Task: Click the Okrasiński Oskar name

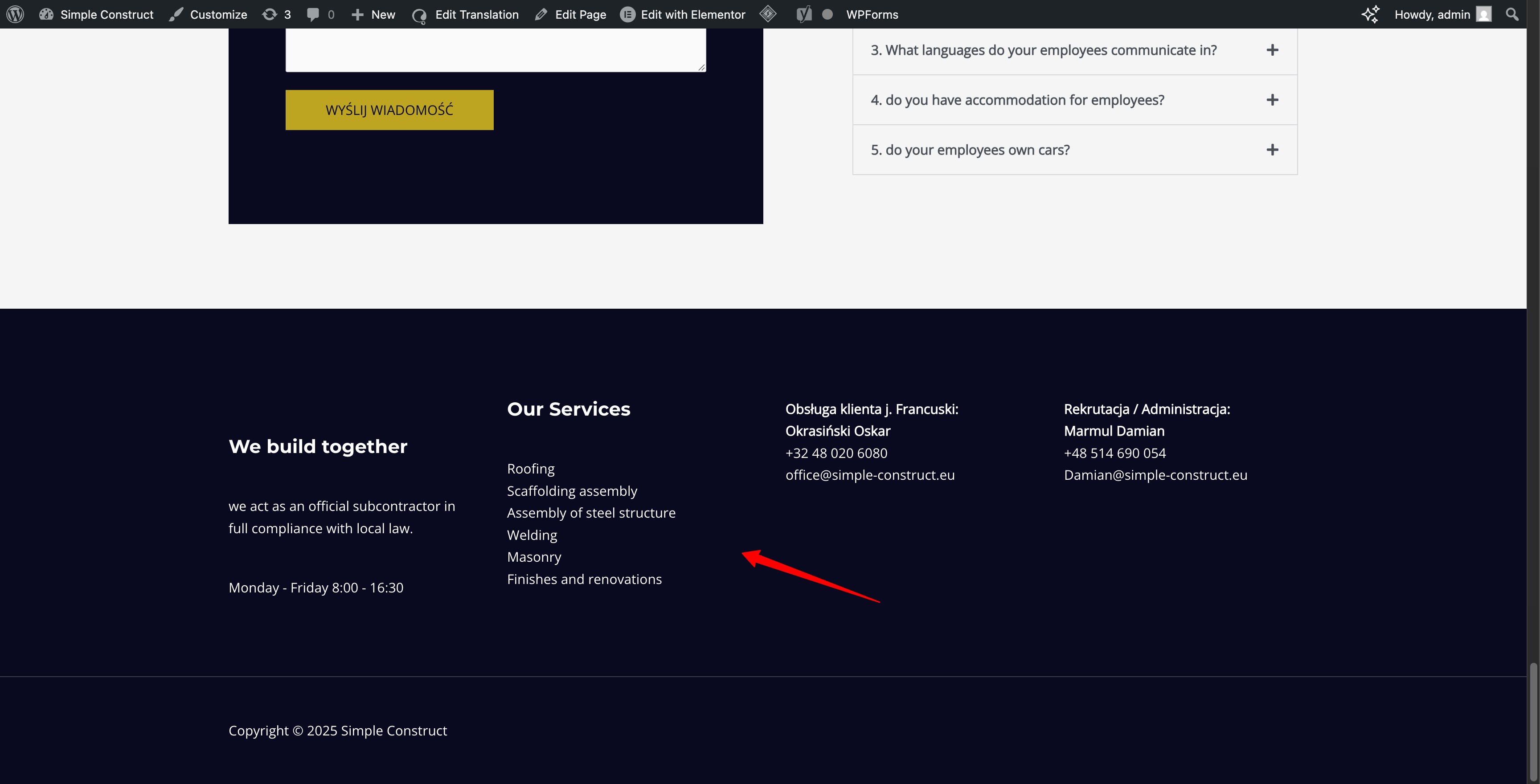Action: click(x=838, y=431)
